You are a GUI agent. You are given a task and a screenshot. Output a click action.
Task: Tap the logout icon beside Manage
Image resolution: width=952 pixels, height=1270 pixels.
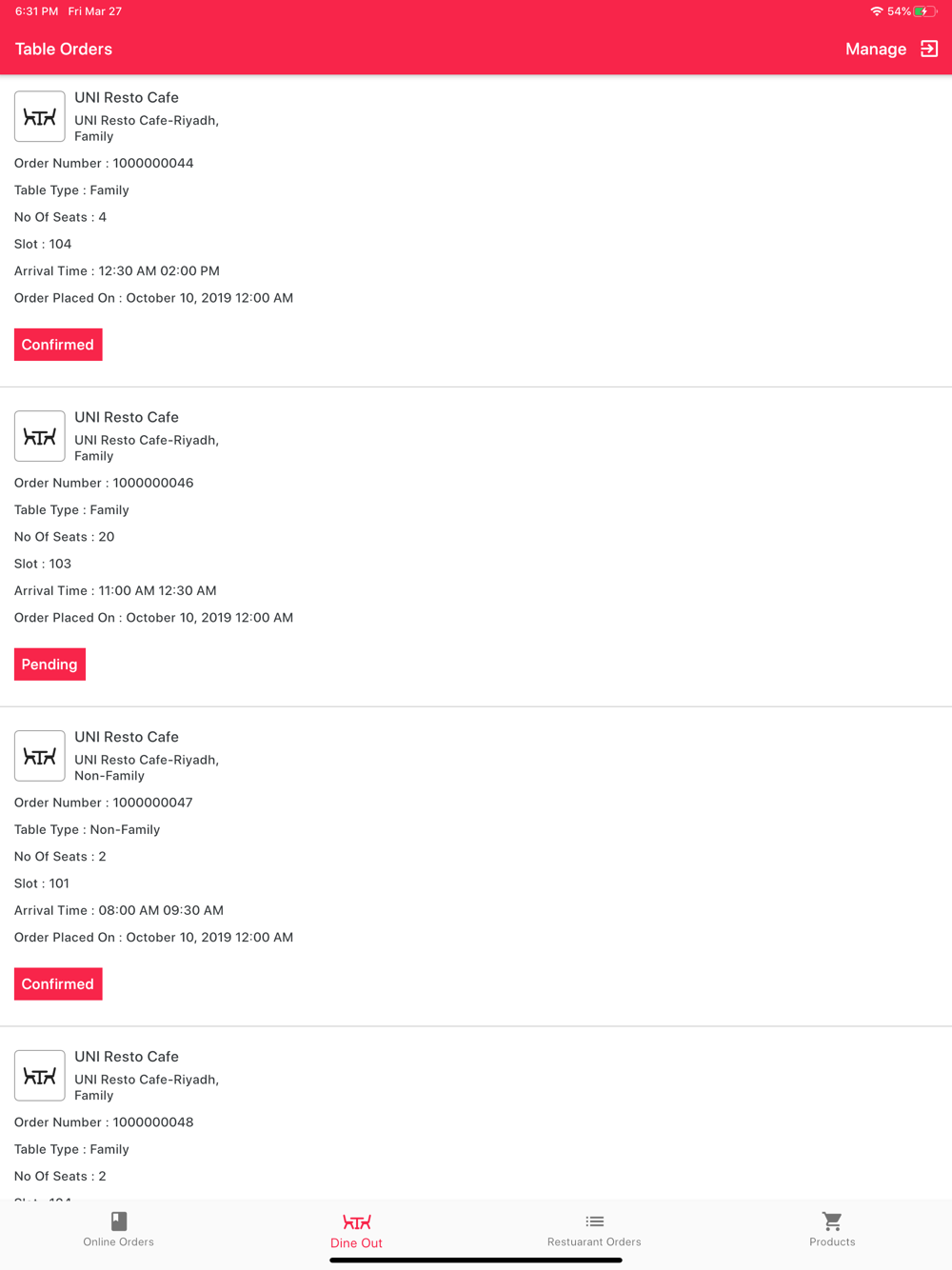[929, 49]
